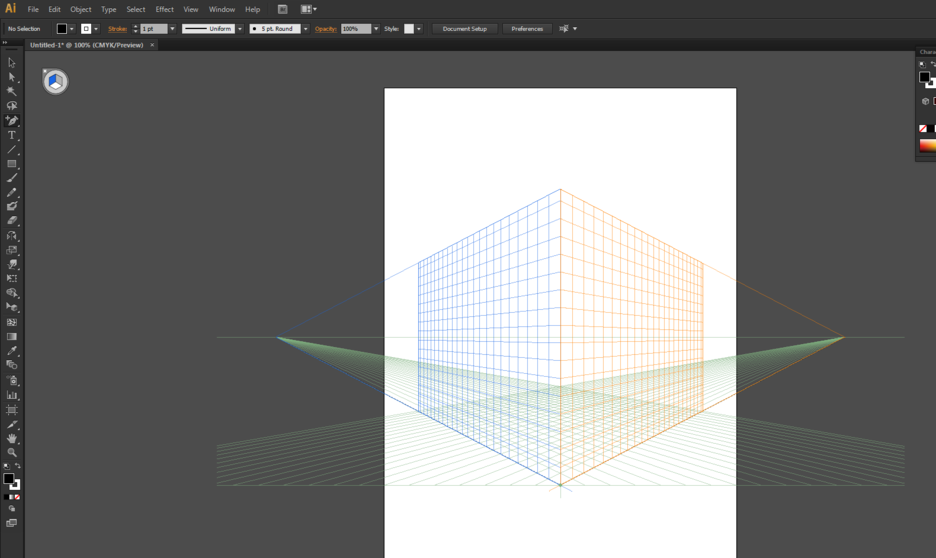936x558 pixels.
Task: Select the Column Graph tool
Action: [11, 395]
